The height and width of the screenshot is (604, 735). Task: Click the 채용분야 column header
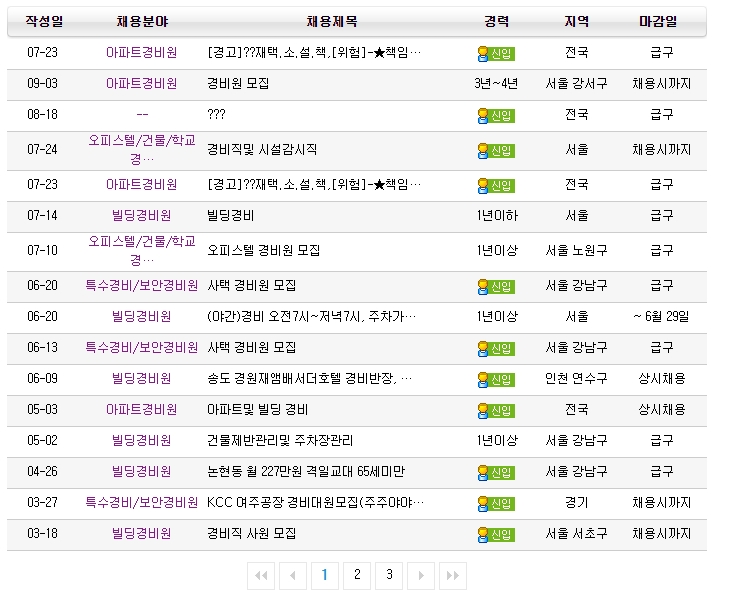click(x=142, y=21)
